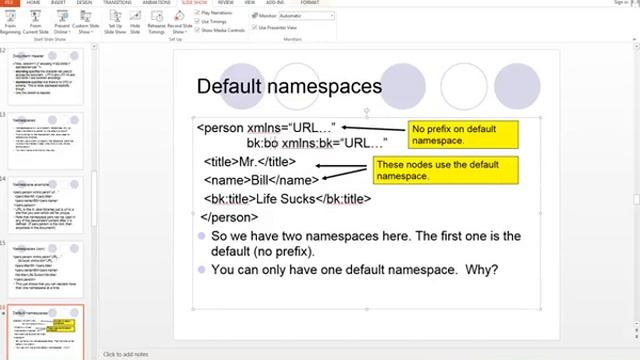
Task: Expand Present Online dropdown arrow
Action: 69,32
